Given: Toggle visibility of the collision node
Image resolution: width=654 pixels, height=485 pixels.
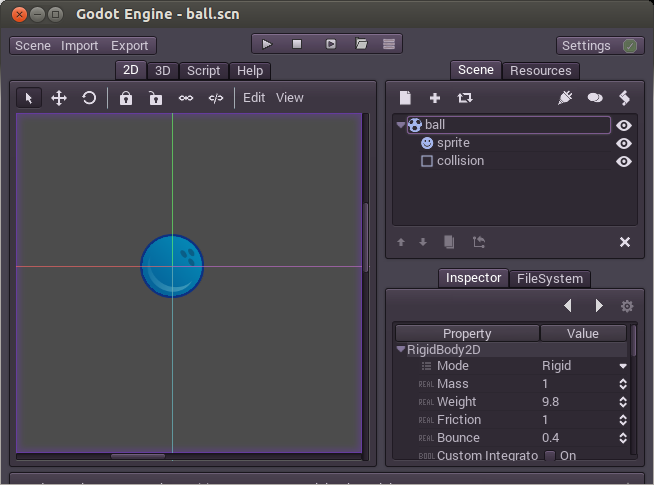Looking at the screenshot, I should 624,161.
